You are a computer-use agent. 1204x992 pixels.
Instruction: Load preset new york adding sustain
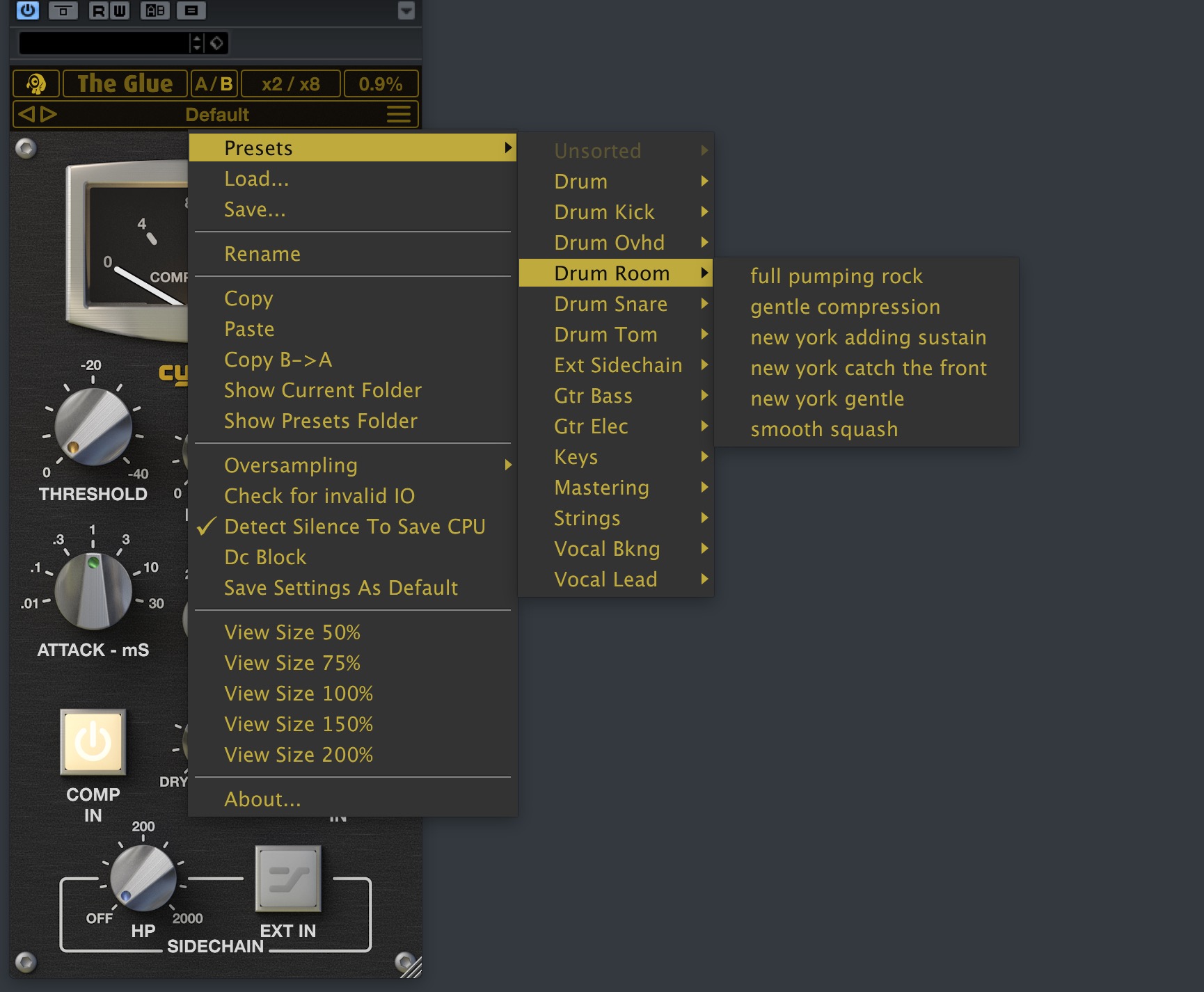click(866, 337)
